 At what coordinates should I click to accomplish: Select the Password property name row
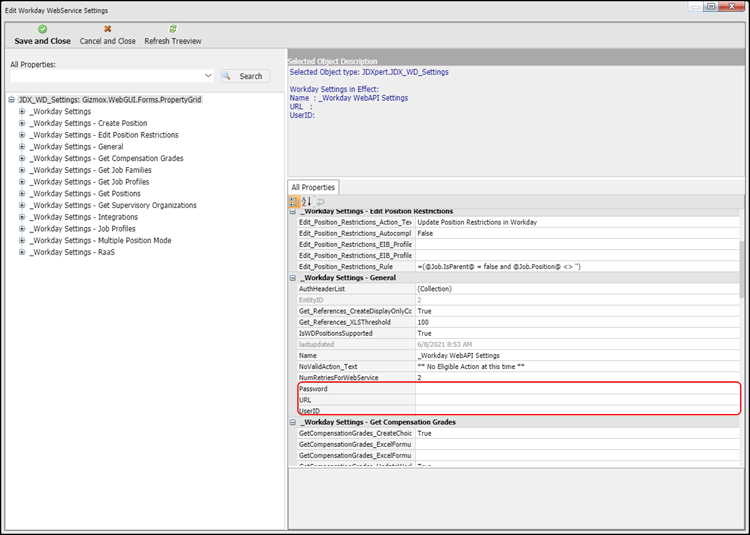356,389
